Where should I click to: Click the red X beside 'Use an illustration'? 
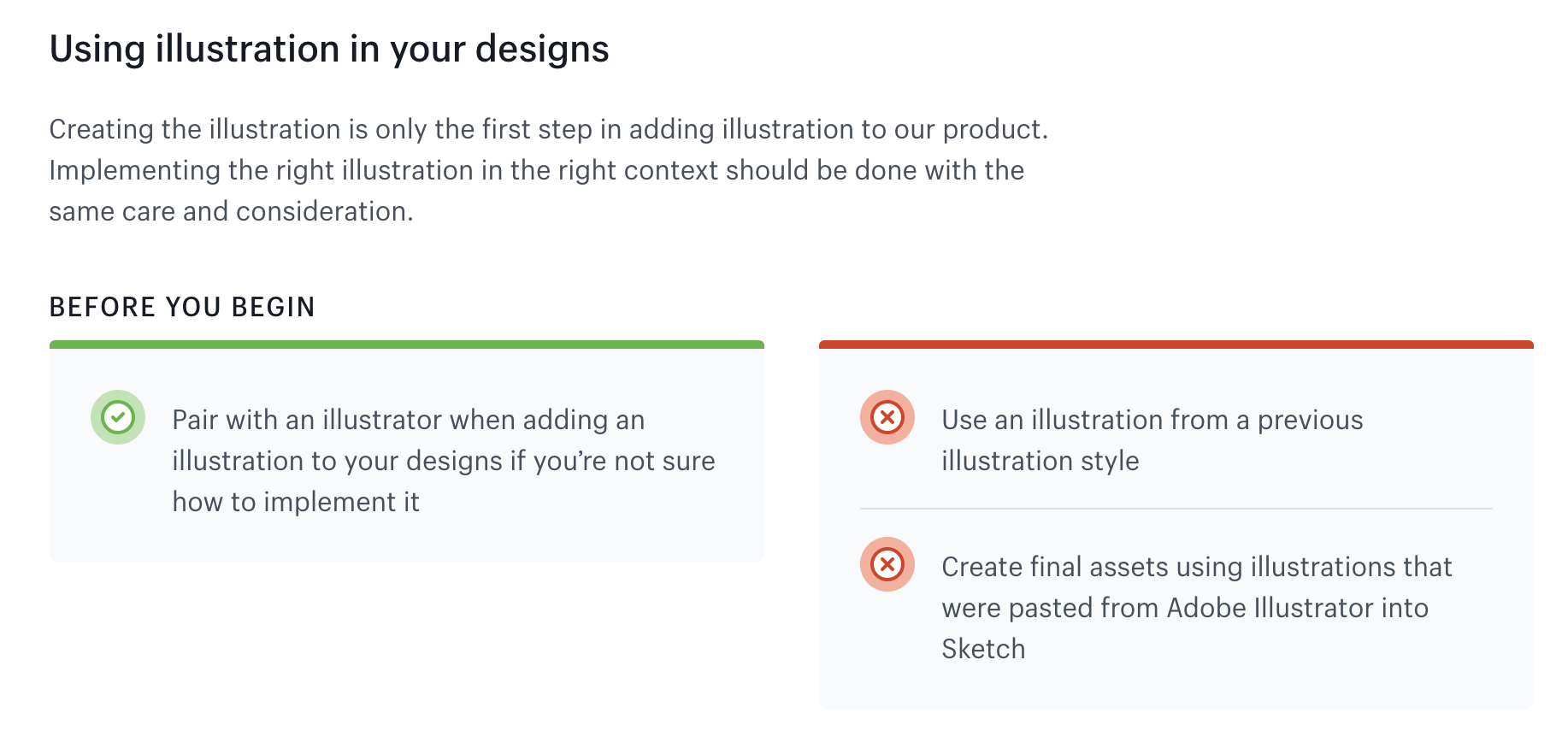click(x=887, y=417)
